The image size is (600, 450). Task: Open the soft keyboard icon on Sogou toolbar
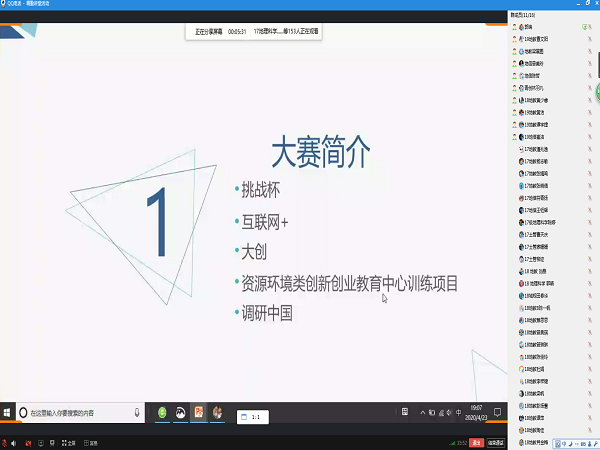point(583,444)
